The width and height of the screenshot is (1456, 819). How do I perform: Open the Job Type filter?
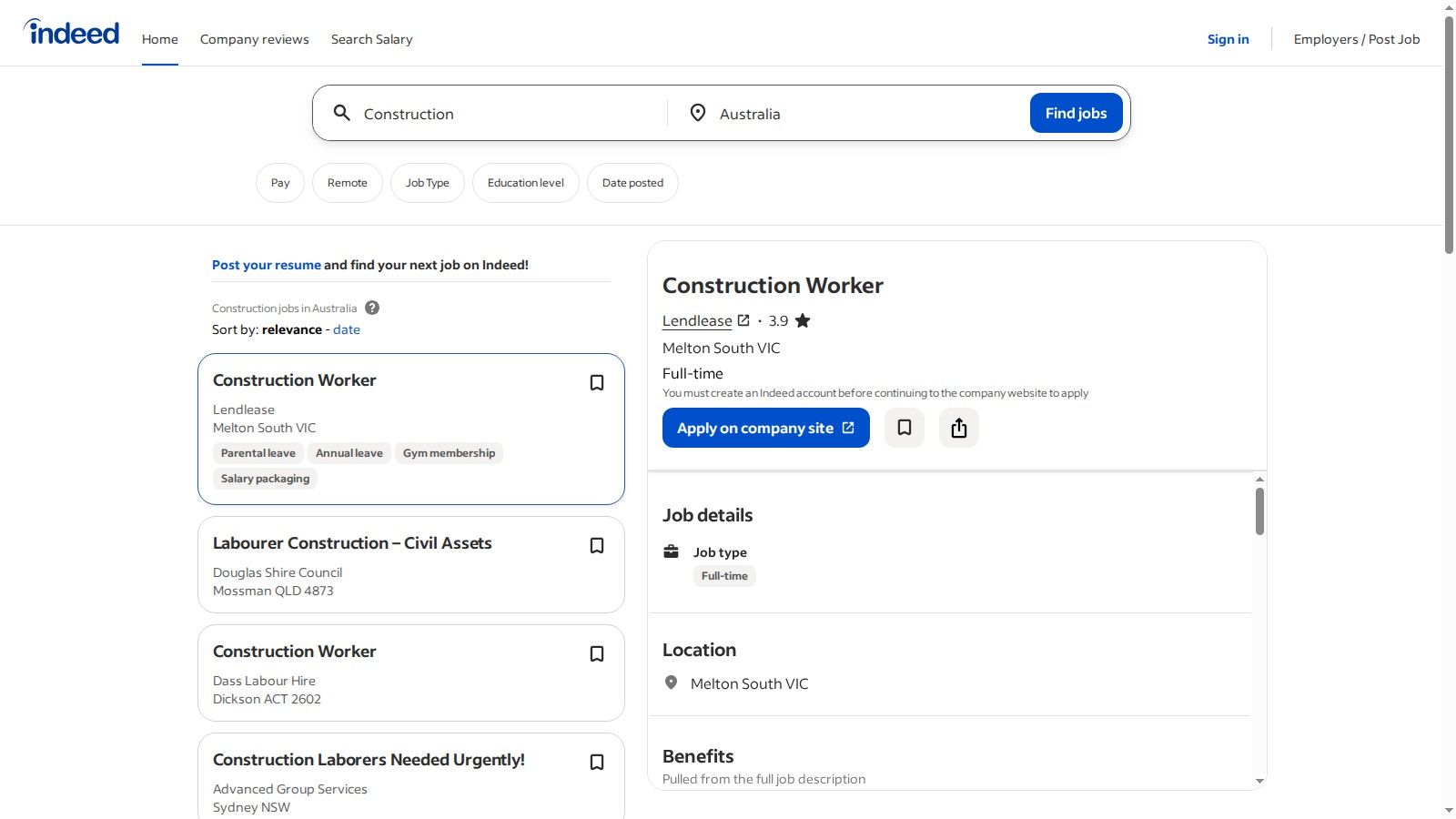pyautogui.click(x=428, y=182)
